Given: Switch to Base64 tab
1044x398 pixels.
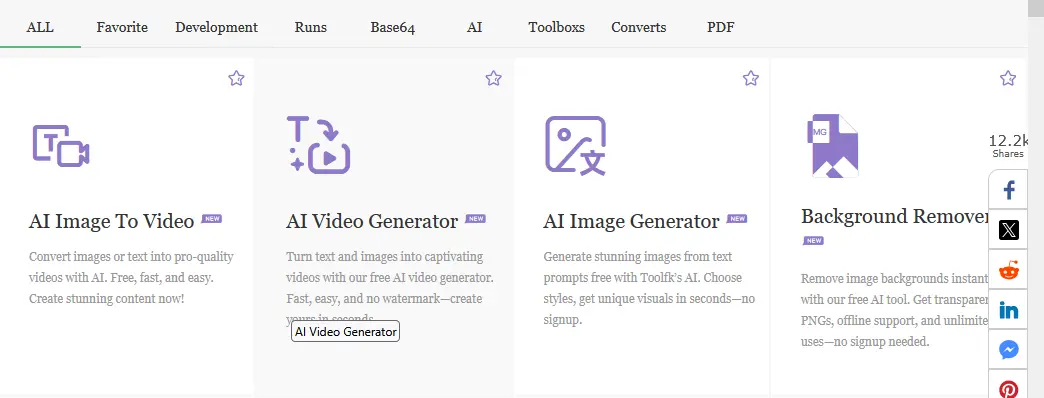Looking at the screenshot, I should [x=393, y=27].
